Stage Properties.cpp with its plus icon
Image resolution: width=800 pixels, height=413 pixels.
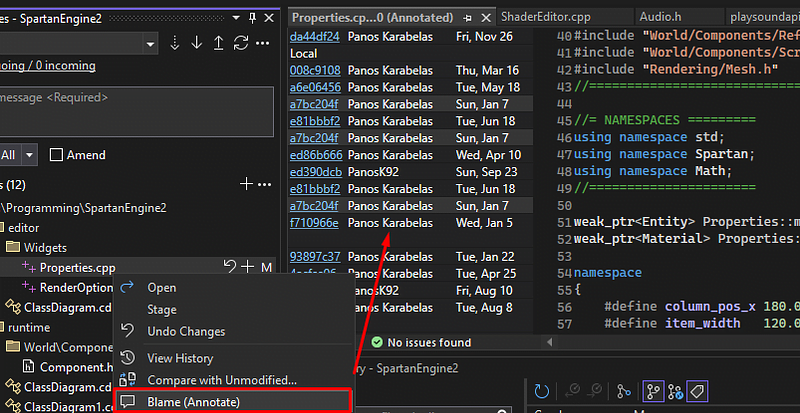247,266
